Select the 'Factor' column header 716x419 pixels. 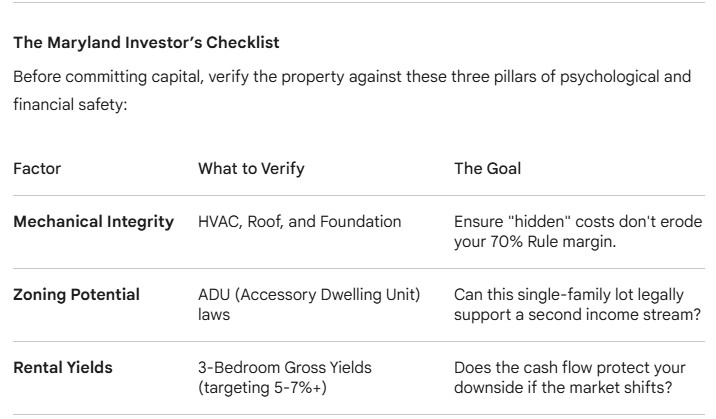pyautogui.click(x=37, y=169)
